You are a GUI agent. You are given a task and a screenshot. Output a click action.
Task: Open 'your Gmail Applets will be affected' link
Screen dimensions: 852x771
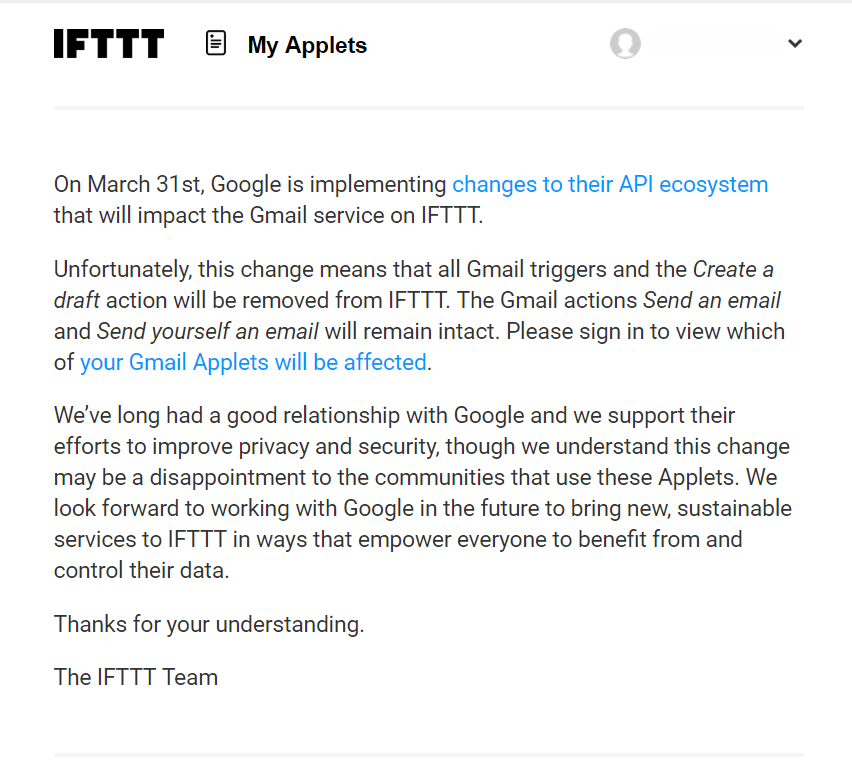point(253,362)
